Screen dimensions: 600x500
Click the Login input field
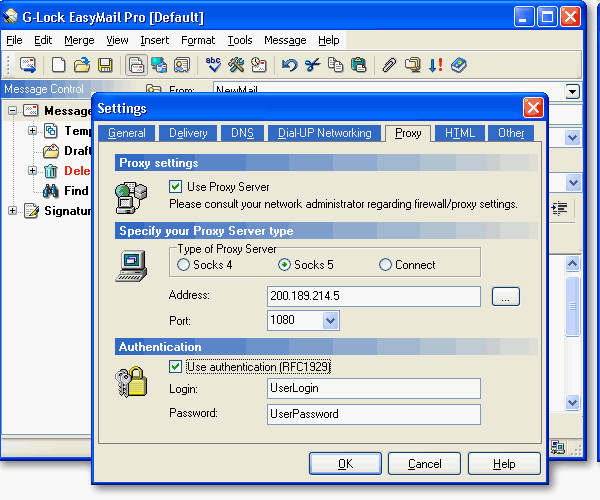[x=374, y=389]
